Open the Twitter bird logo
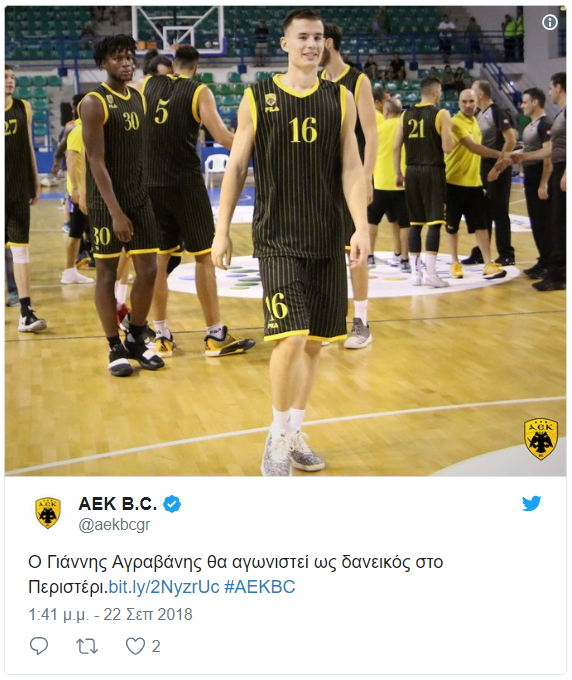The image size is (572, 680). 531,503
